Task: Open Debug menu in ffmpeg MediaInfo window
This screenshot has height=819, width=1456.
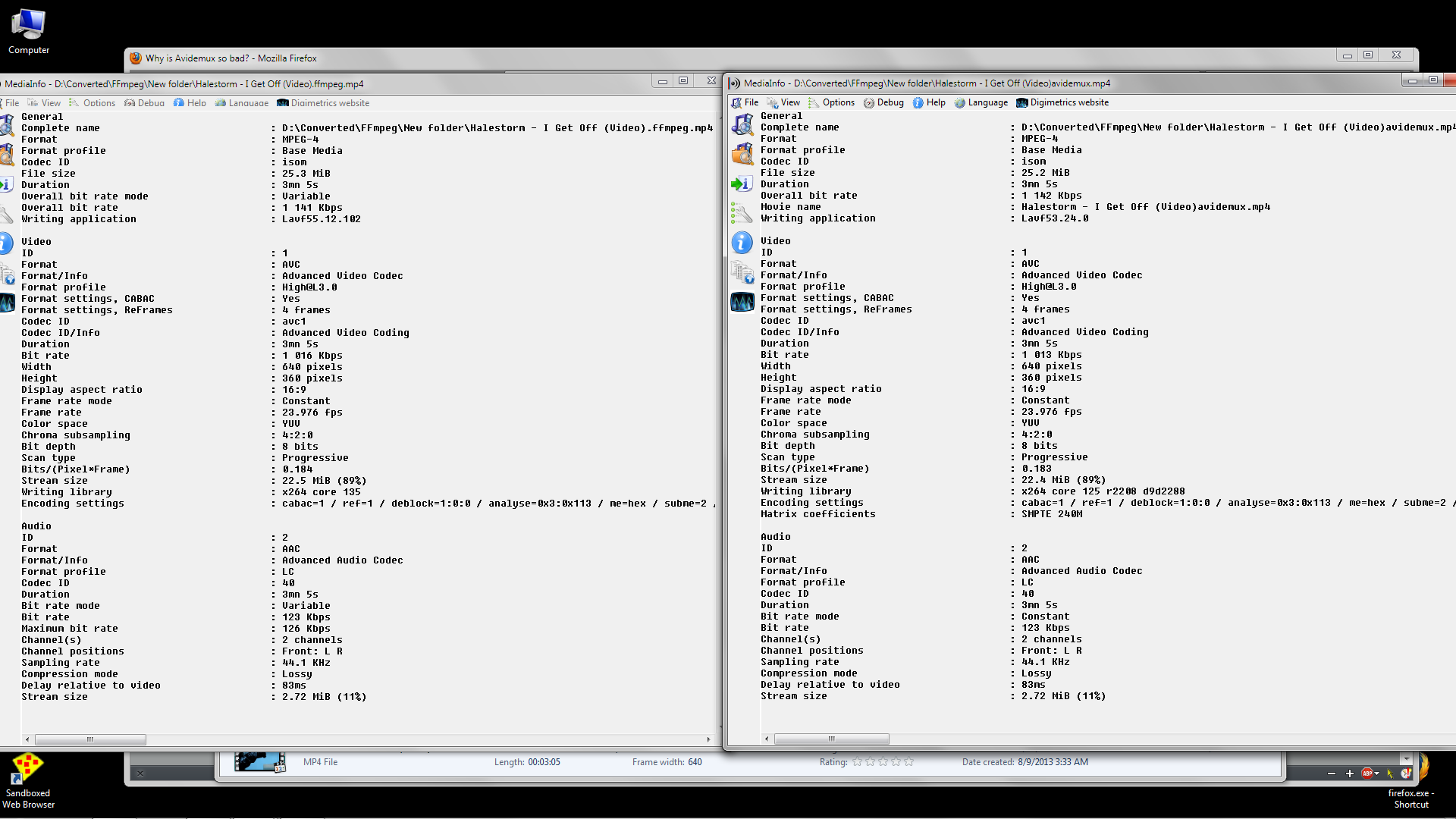Action: pyautogui.click(x=144, y=103)
